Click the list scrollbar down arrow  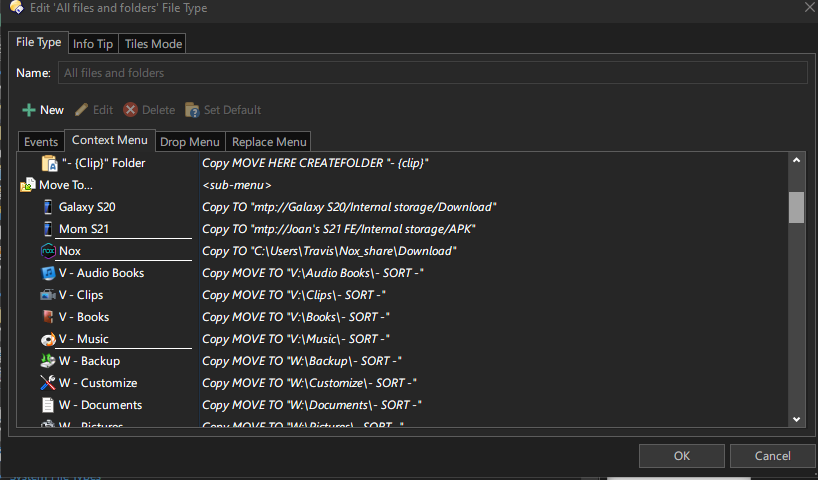click(x=797, y=420)
